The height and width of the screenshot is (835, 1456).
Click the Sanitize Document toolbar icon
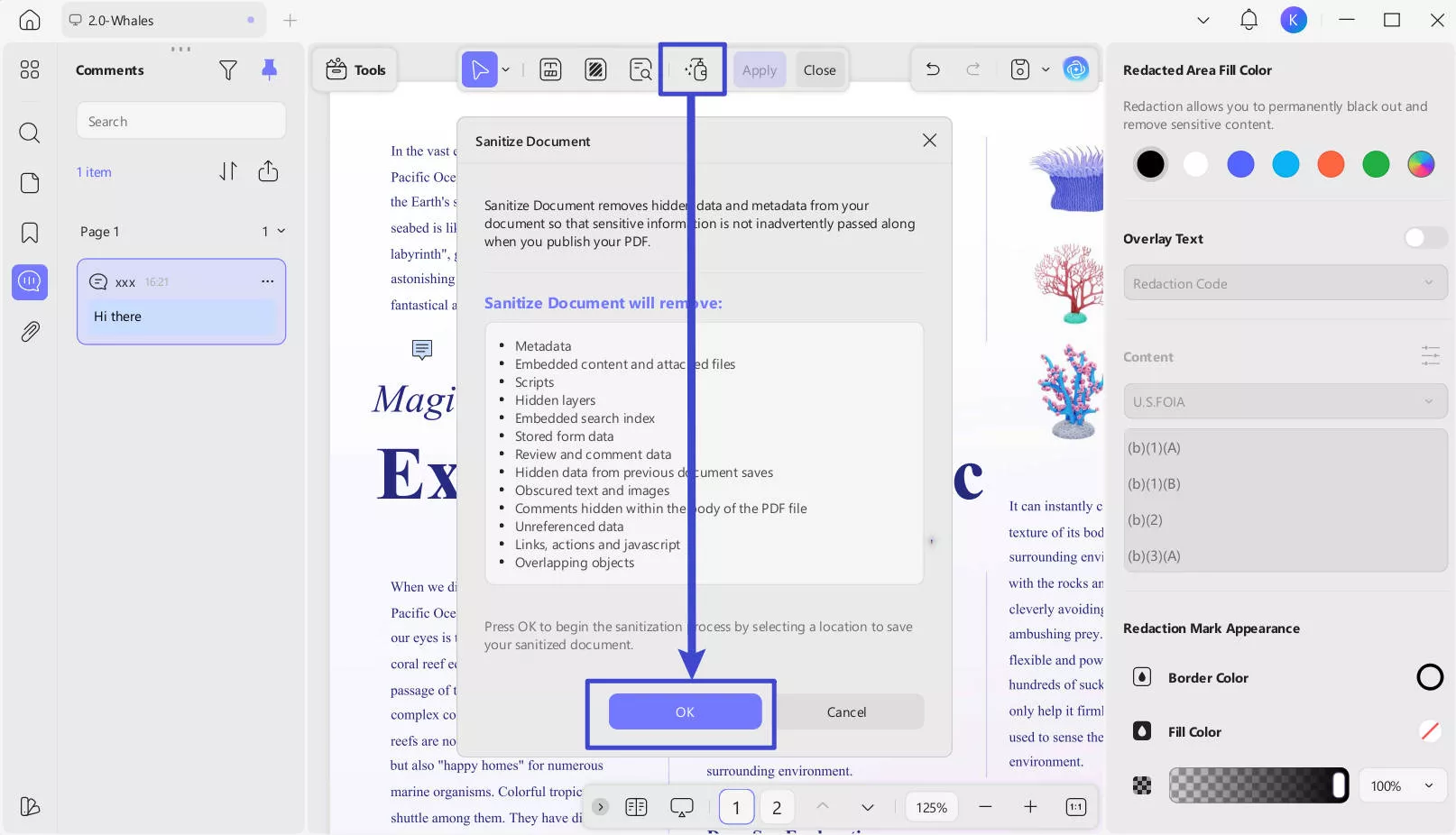695,69
